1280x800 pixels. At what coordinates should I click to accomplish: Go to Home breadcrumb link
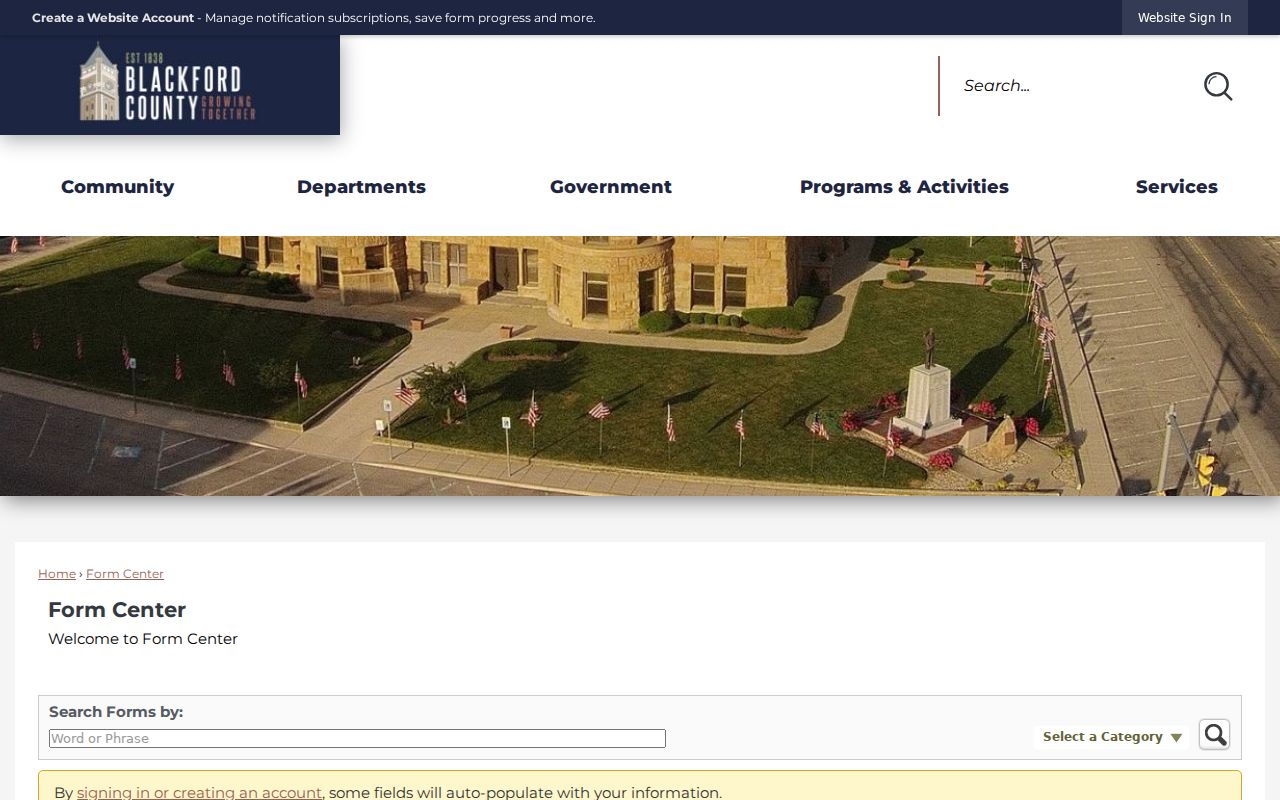point(57,574)
